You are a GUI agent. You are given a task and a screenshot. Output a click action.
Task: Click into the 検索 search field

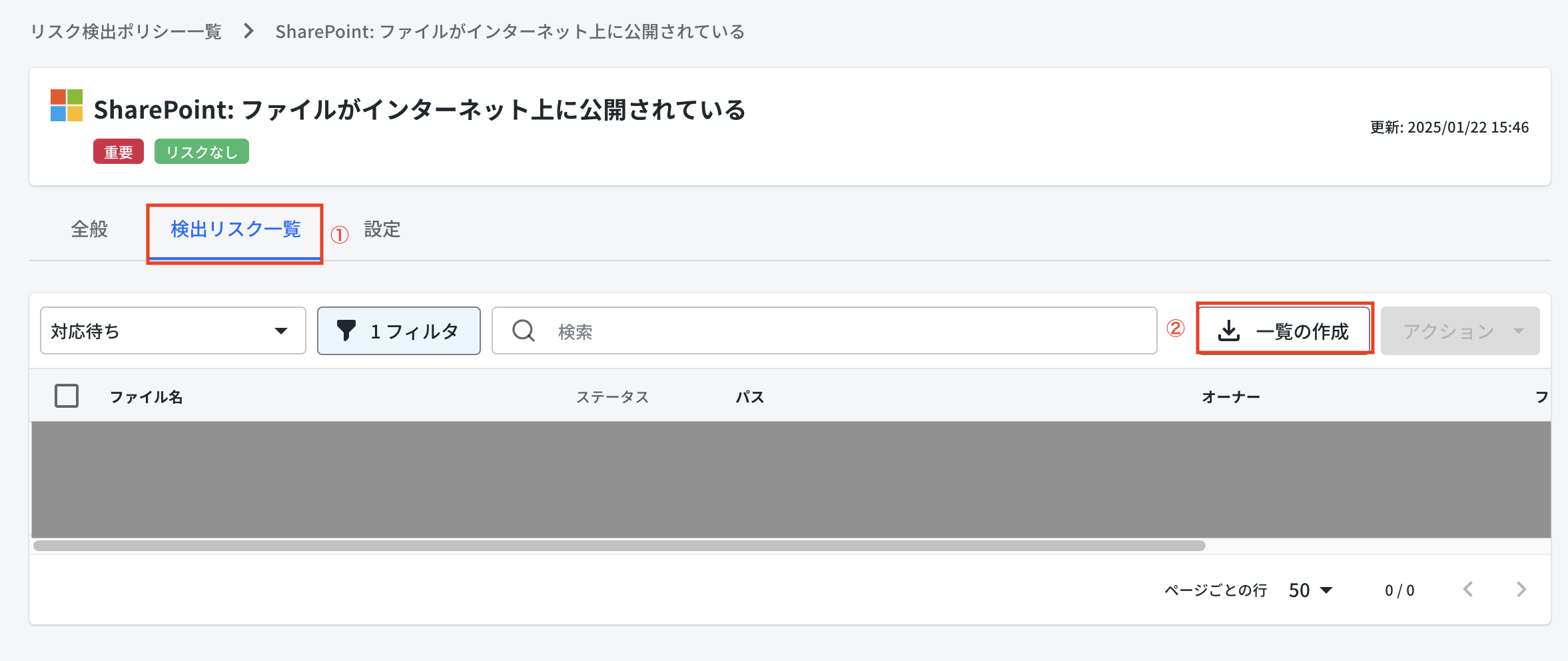825,330
